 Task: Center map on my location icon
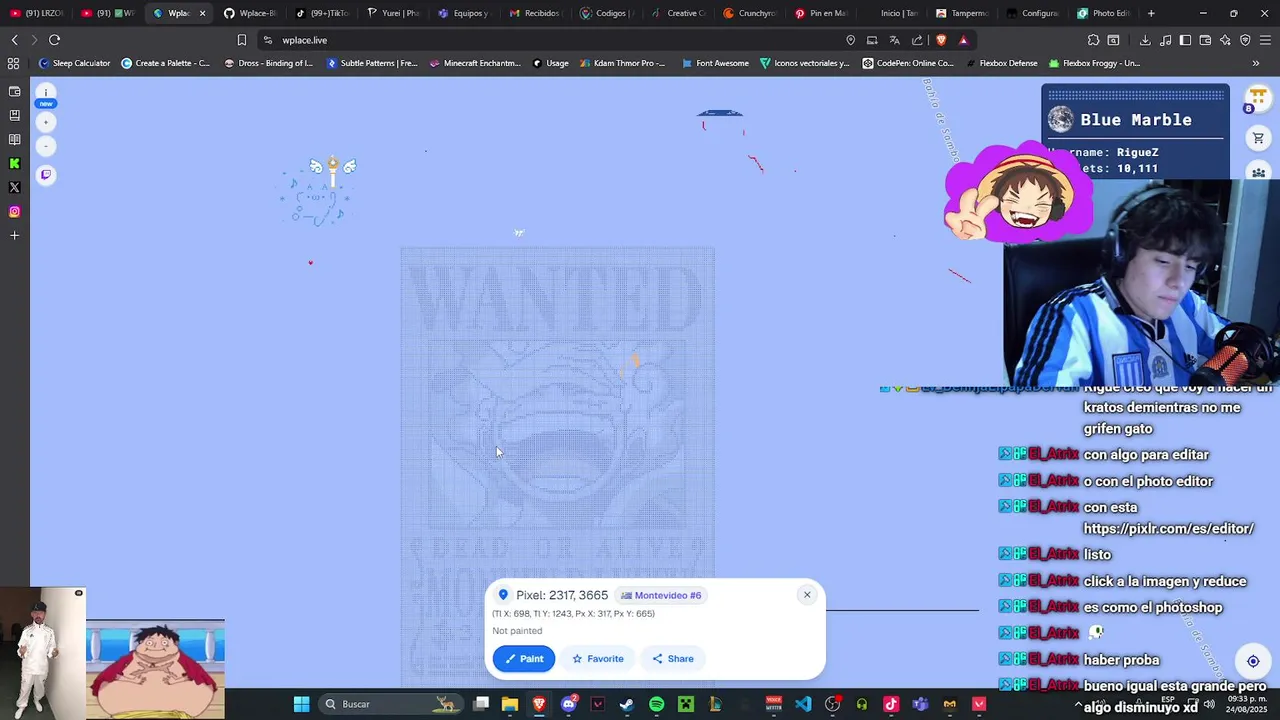coord(1253,661)
